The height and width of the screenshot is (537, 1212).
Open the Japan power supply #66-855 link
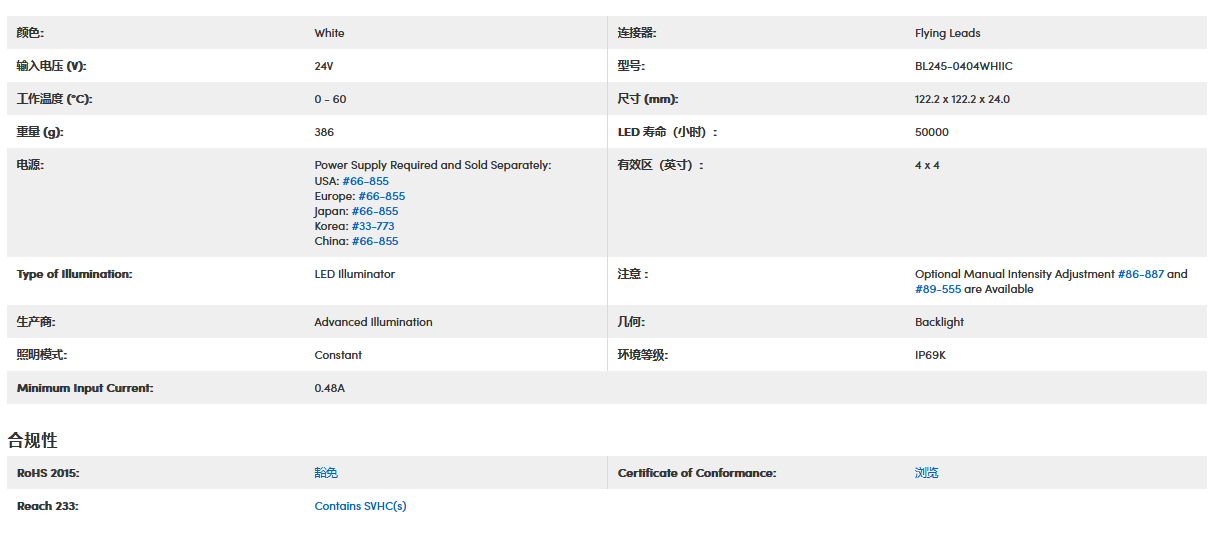coord(374,211)
